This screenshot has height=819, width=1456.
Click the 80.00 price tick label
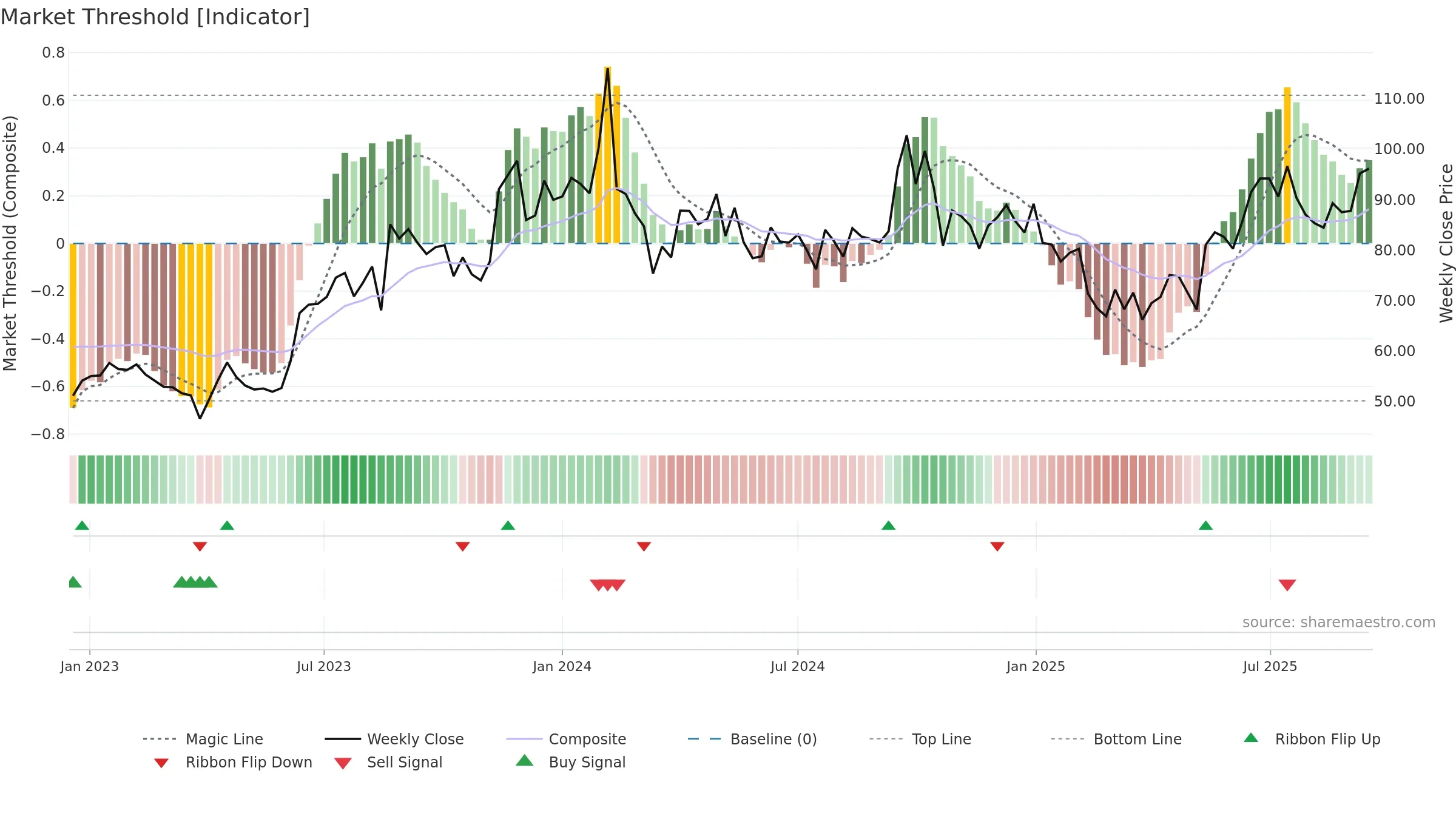(x=1395, y=250)
